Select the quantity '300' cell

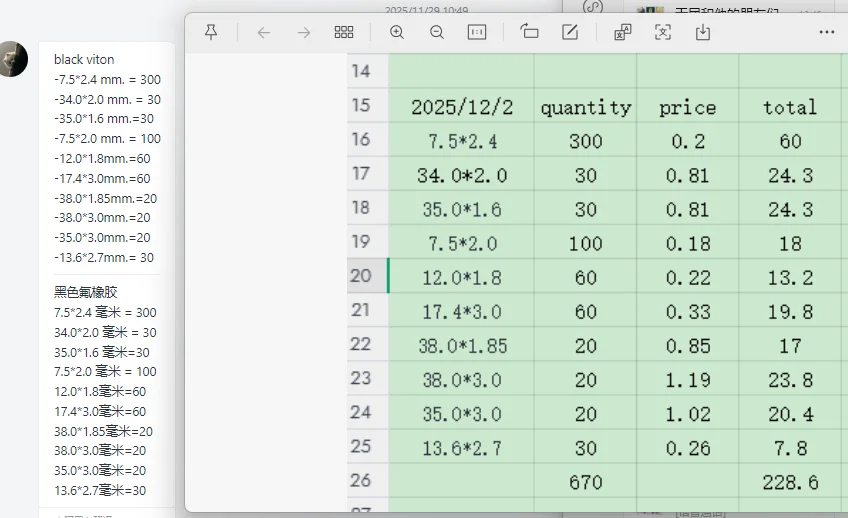585,140
